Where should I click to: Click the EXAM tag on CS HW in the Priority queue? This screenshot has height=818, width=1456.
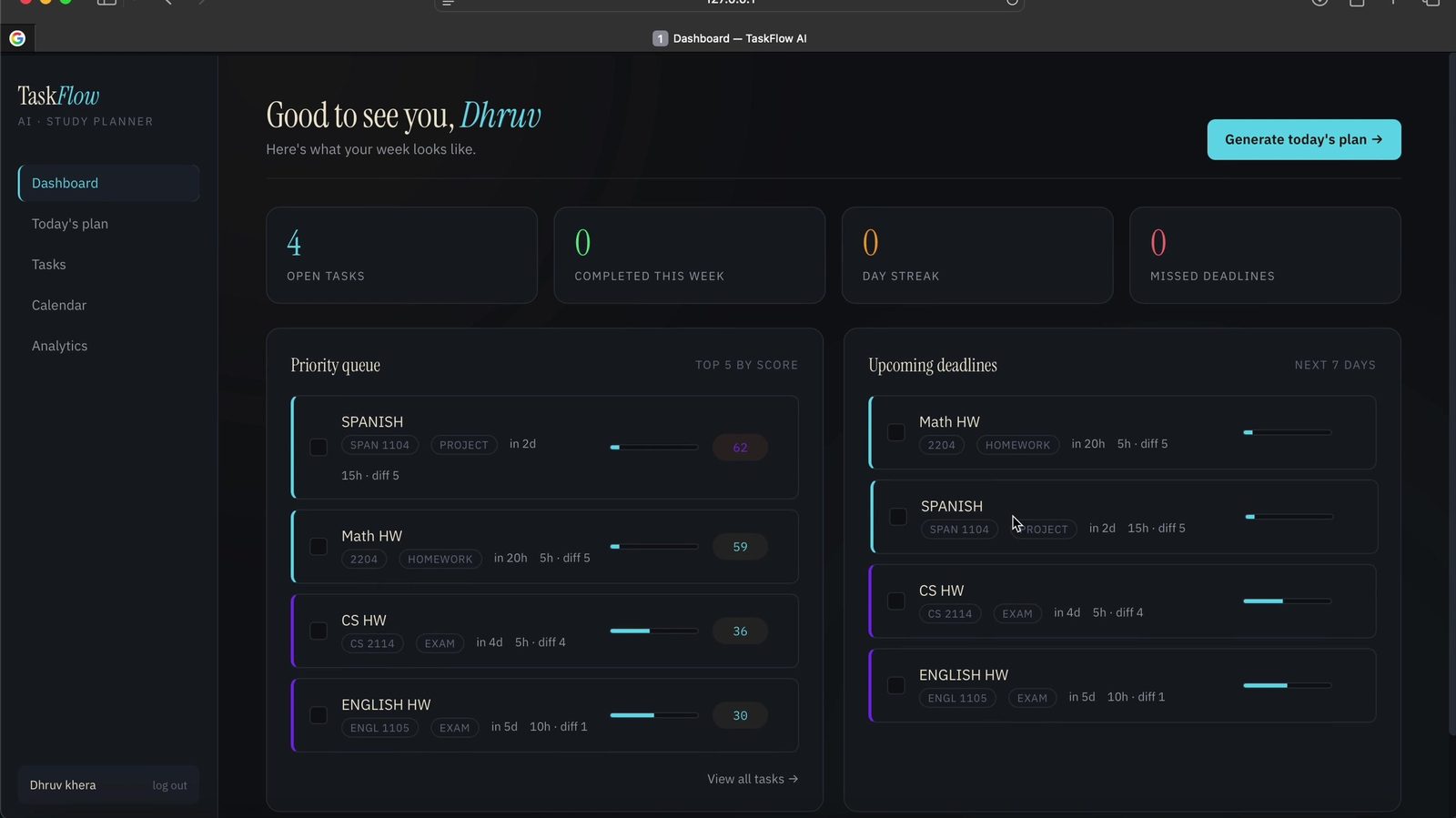(440, 643)
